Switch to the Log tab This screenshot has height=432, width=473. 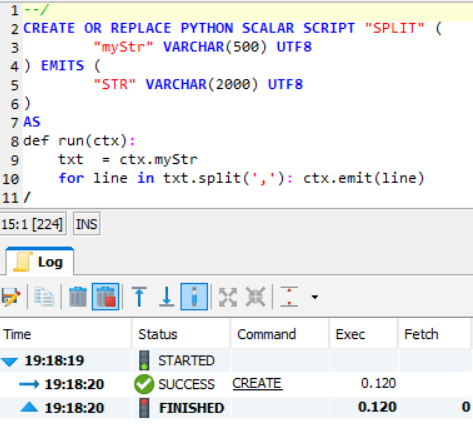click(40, 262)
